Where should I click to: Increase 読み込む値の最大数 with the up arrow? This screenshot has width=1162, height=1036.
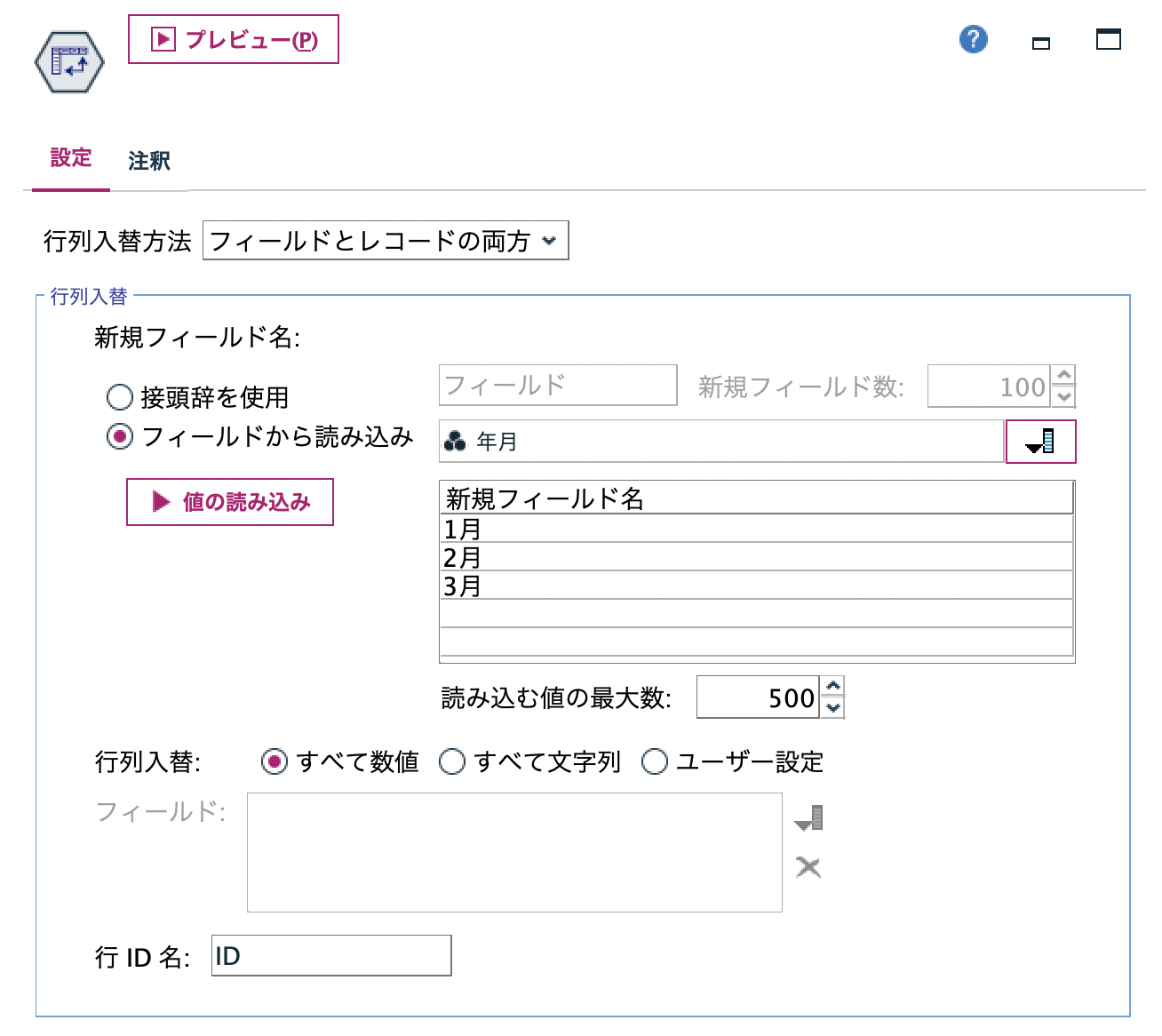tap(832, 687)
